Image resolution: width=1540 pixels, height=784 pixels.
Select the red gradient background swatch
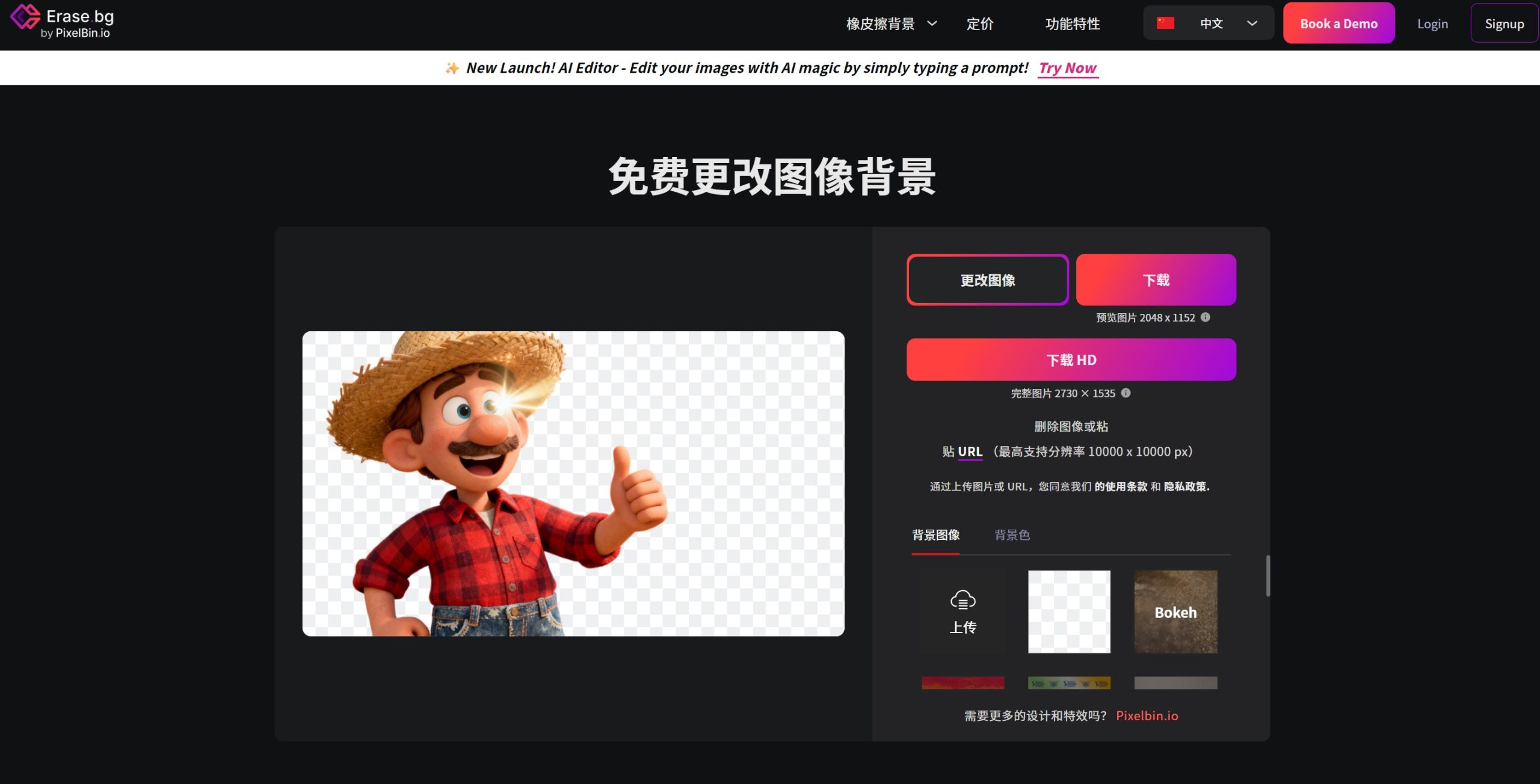pos(963,682)
